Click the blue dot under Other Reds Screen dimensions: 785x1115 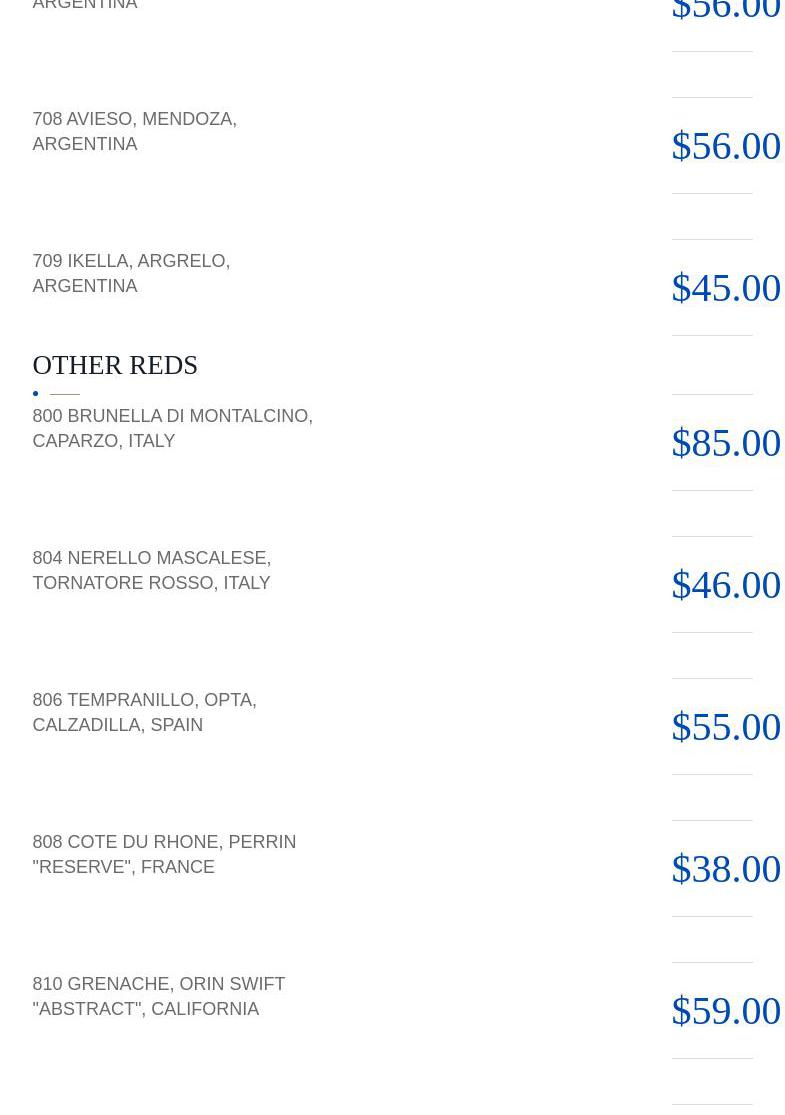tap(36, 394)
